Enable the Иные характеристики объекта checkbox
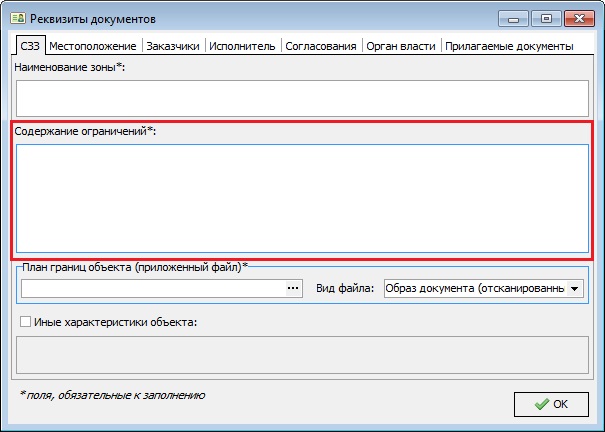The width and height of the screenshot is (605, 432). [25, 322]
